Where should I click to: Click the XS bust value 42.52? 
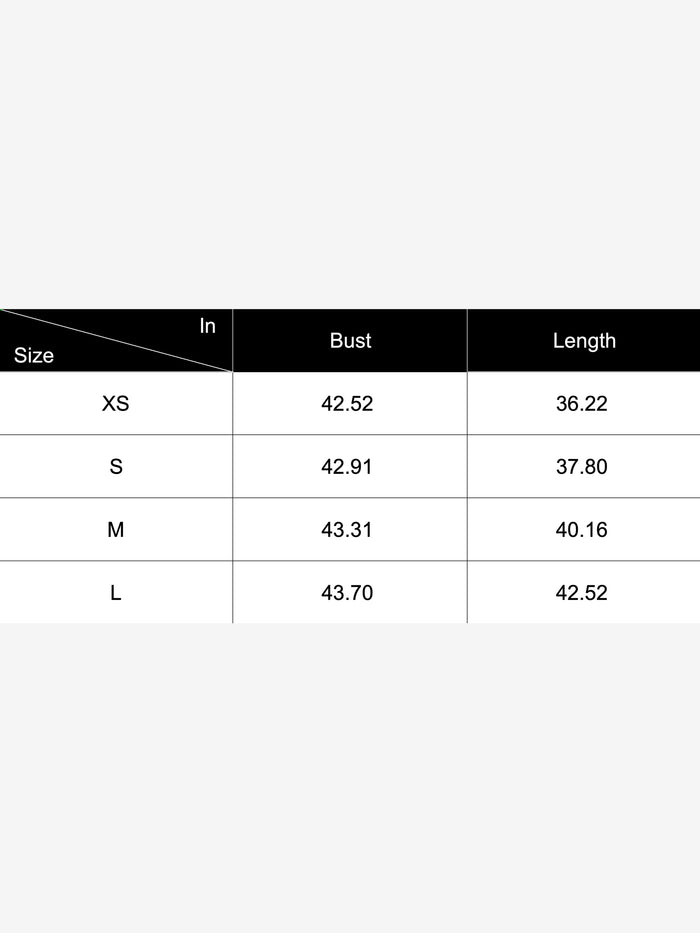pos(347,404)
